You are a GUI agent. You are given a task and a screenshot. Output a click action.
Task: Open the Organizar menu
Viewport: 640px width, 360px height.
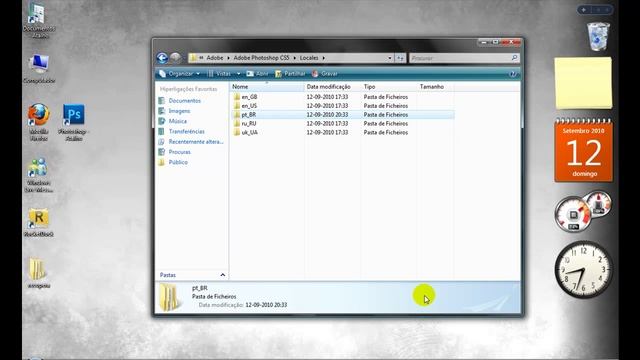click(180, 73)
